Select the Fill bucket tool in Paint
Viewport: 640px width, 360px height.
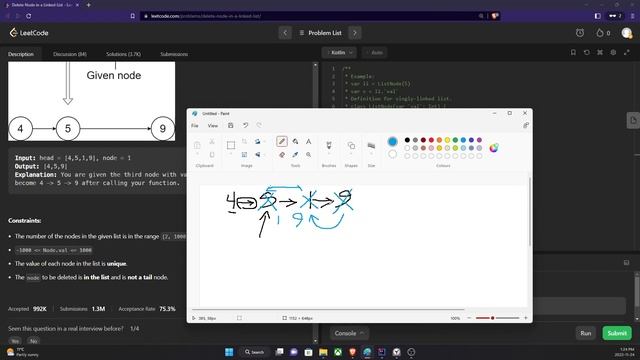pos(295,142)
